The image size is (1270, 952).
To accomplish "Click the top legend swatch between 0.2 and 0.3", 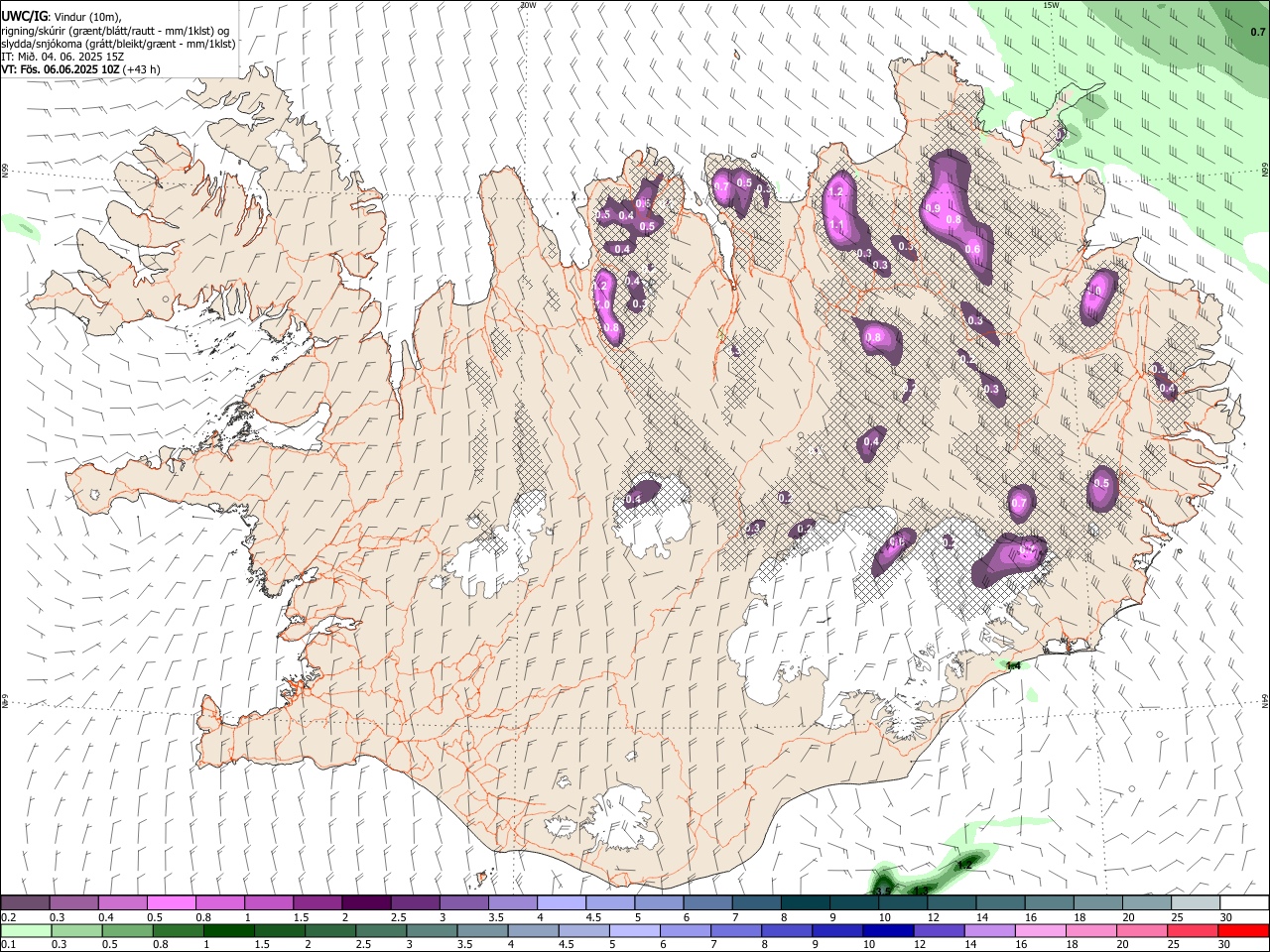I will [x=26, y=903].
